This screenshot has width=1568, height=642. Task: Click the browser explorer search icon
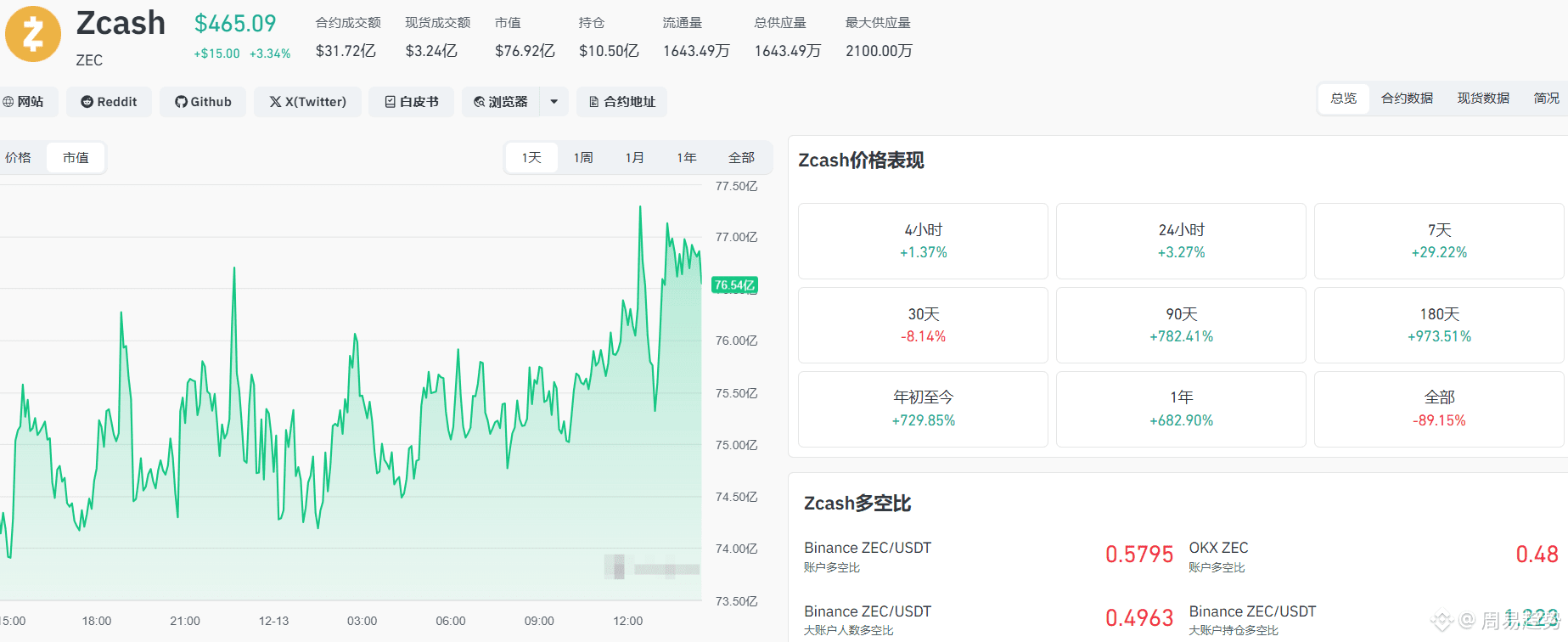(480, 102)
